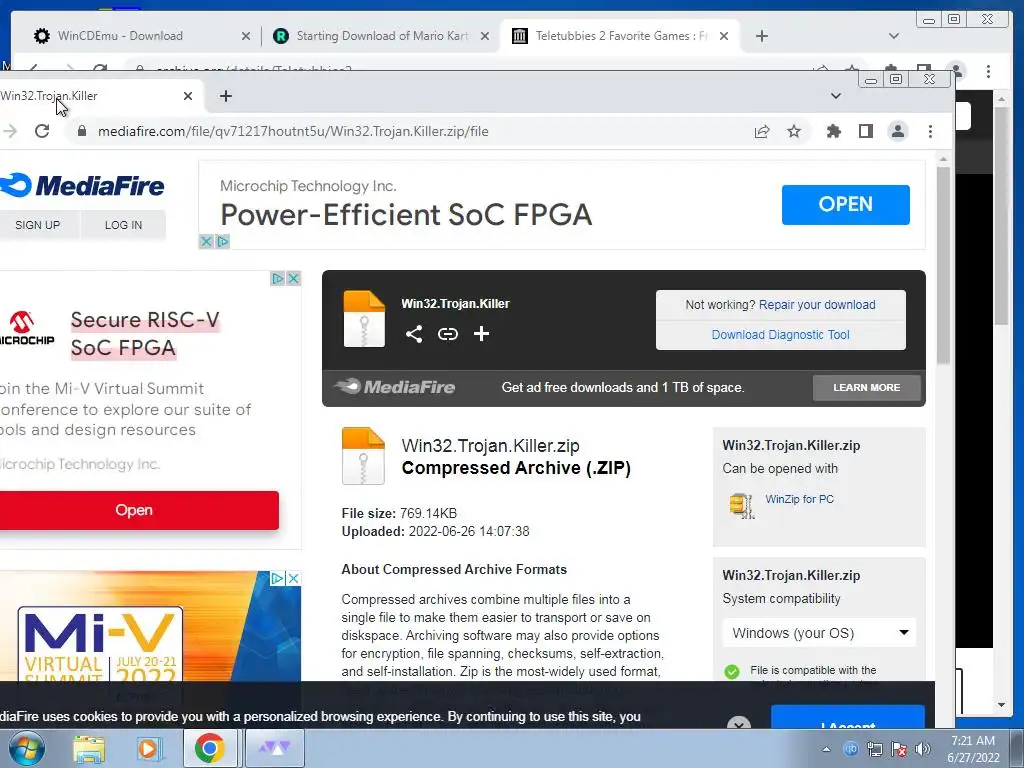Copy link for Win32.Trojan.Killer file

[447, 334]
